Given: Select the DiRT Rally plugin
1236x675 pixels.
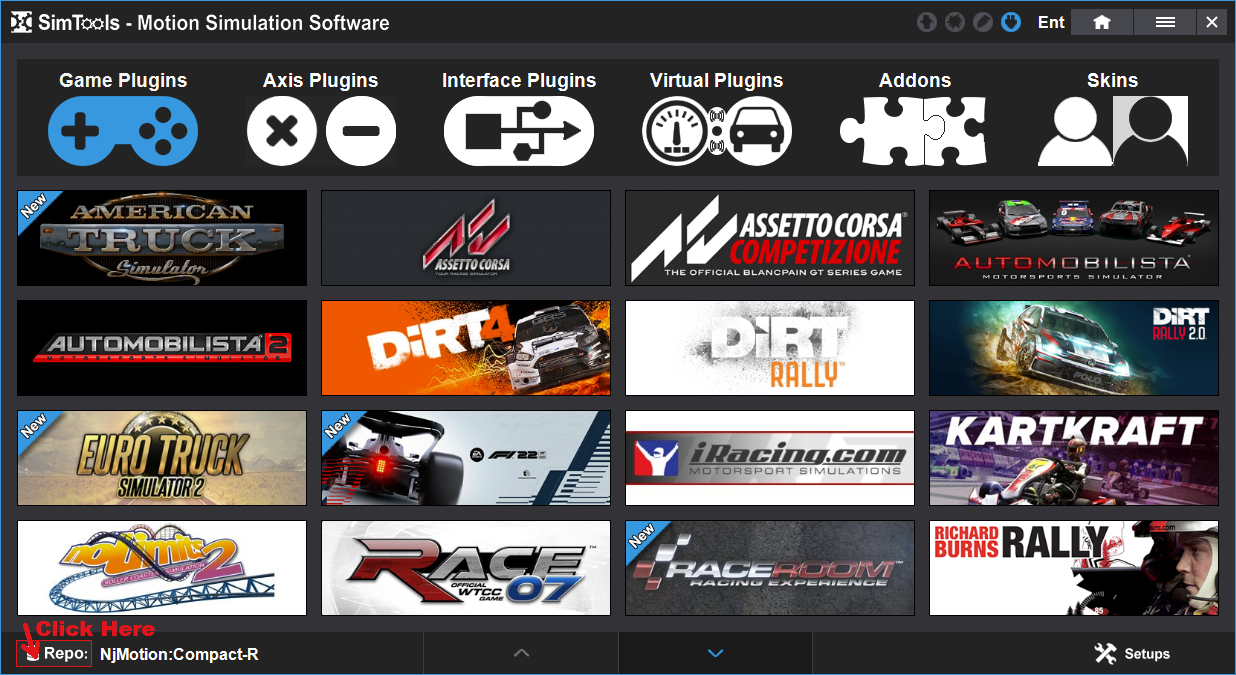Looking at the screenshot, I should pyautogui.click(x=770, y=348).
